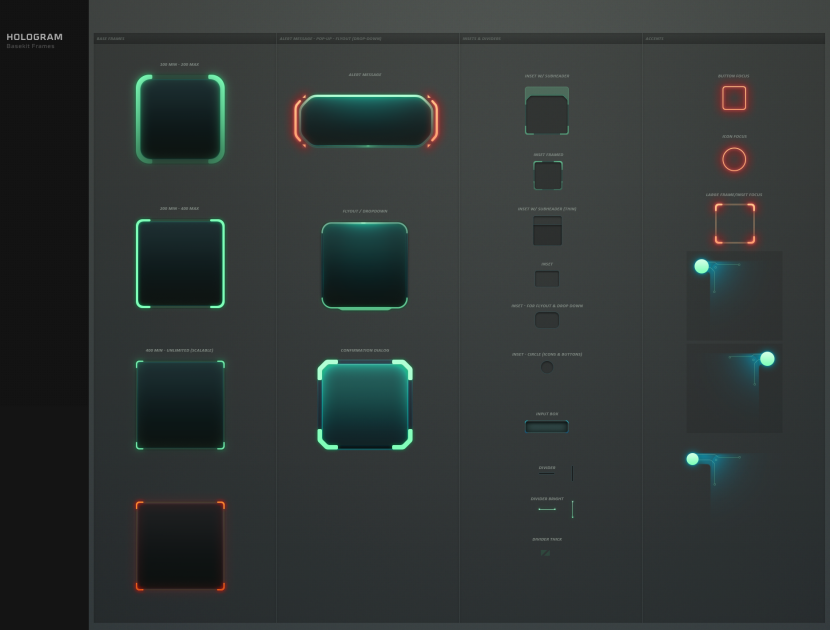Select the red Icon Focus circle

734,159
